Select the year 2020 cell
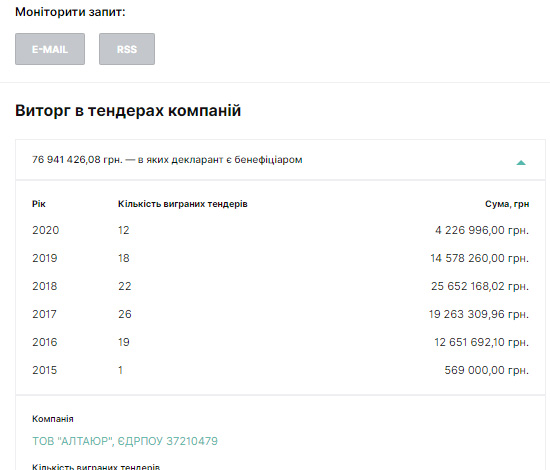 pyautogui.click(x=46, y=230)
